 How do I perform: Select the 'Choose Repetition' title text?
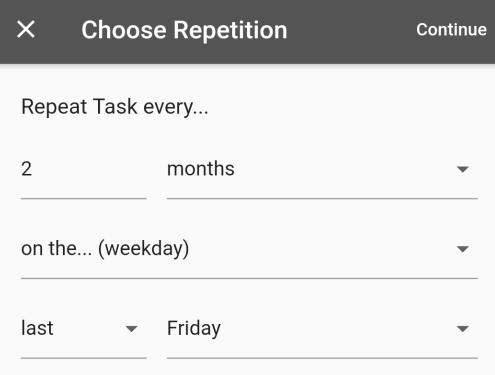point(184,30)
